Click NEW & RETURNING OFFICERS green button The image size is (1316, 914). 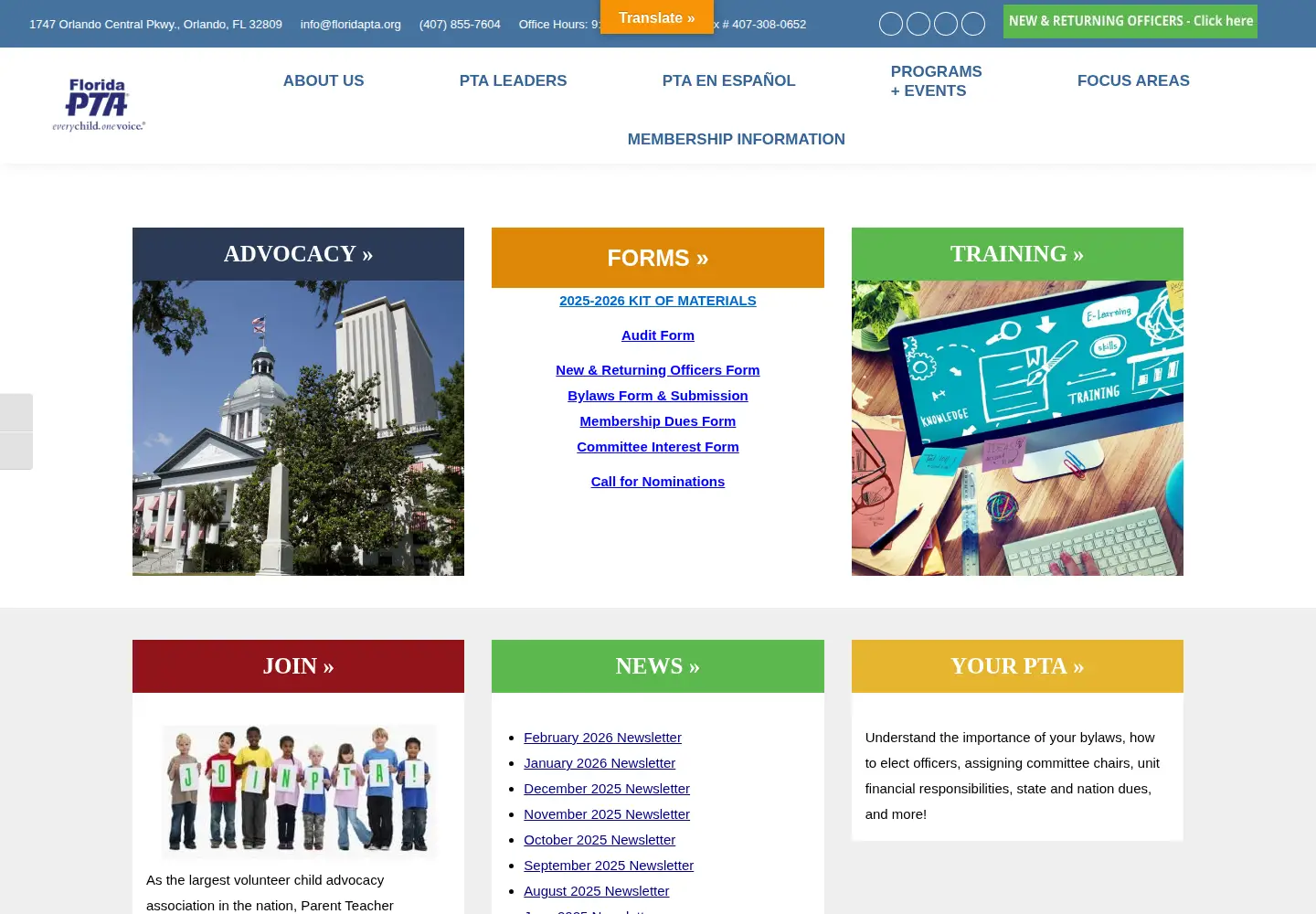[1130, 21]
